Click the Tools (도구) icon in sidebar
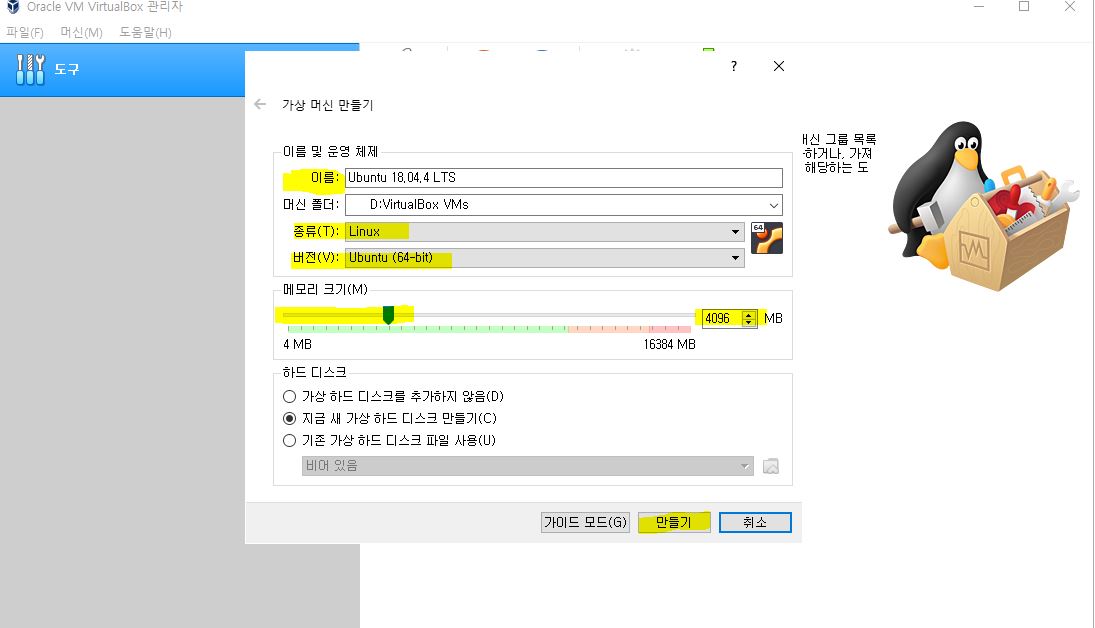 coord(30,69)
